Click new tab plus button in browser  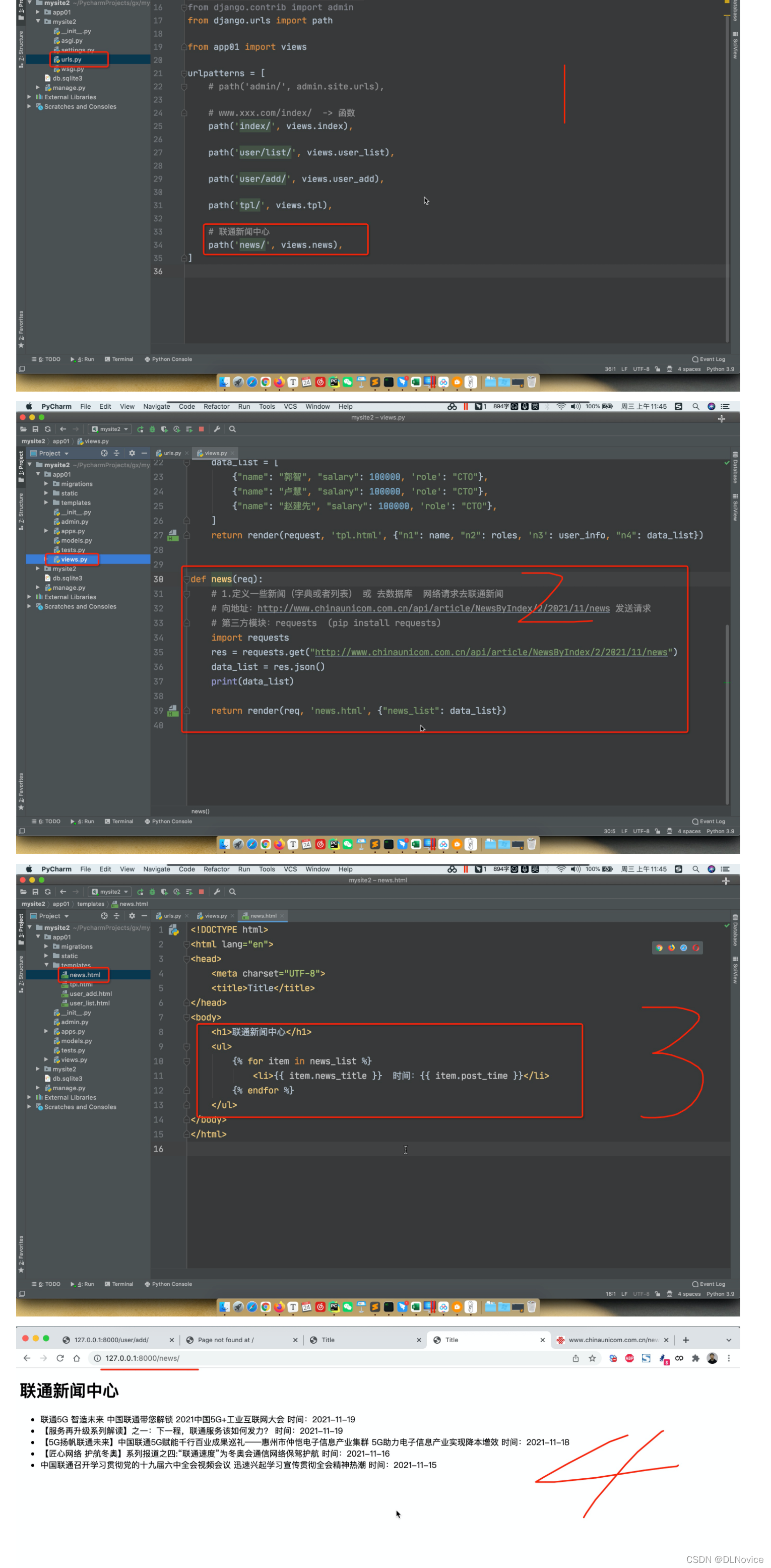coord(686,1340)
